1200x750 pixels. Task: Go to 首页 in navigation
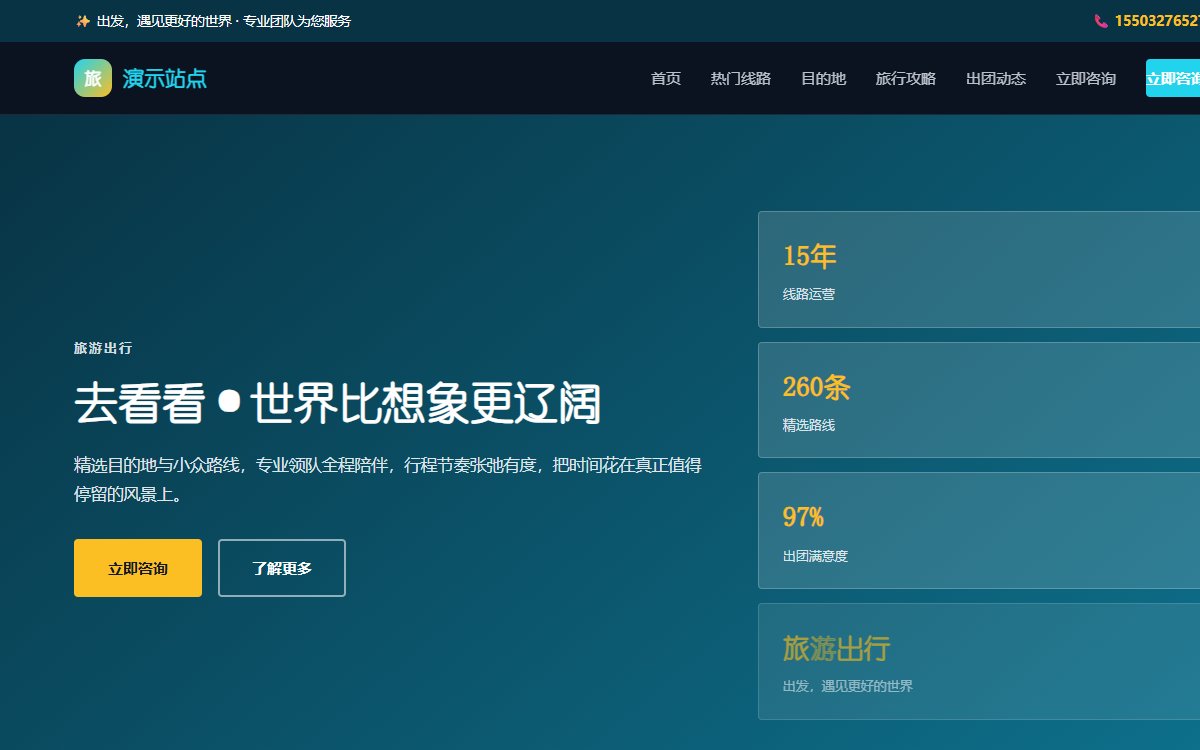pyautogui.click(x=666, y=78)
